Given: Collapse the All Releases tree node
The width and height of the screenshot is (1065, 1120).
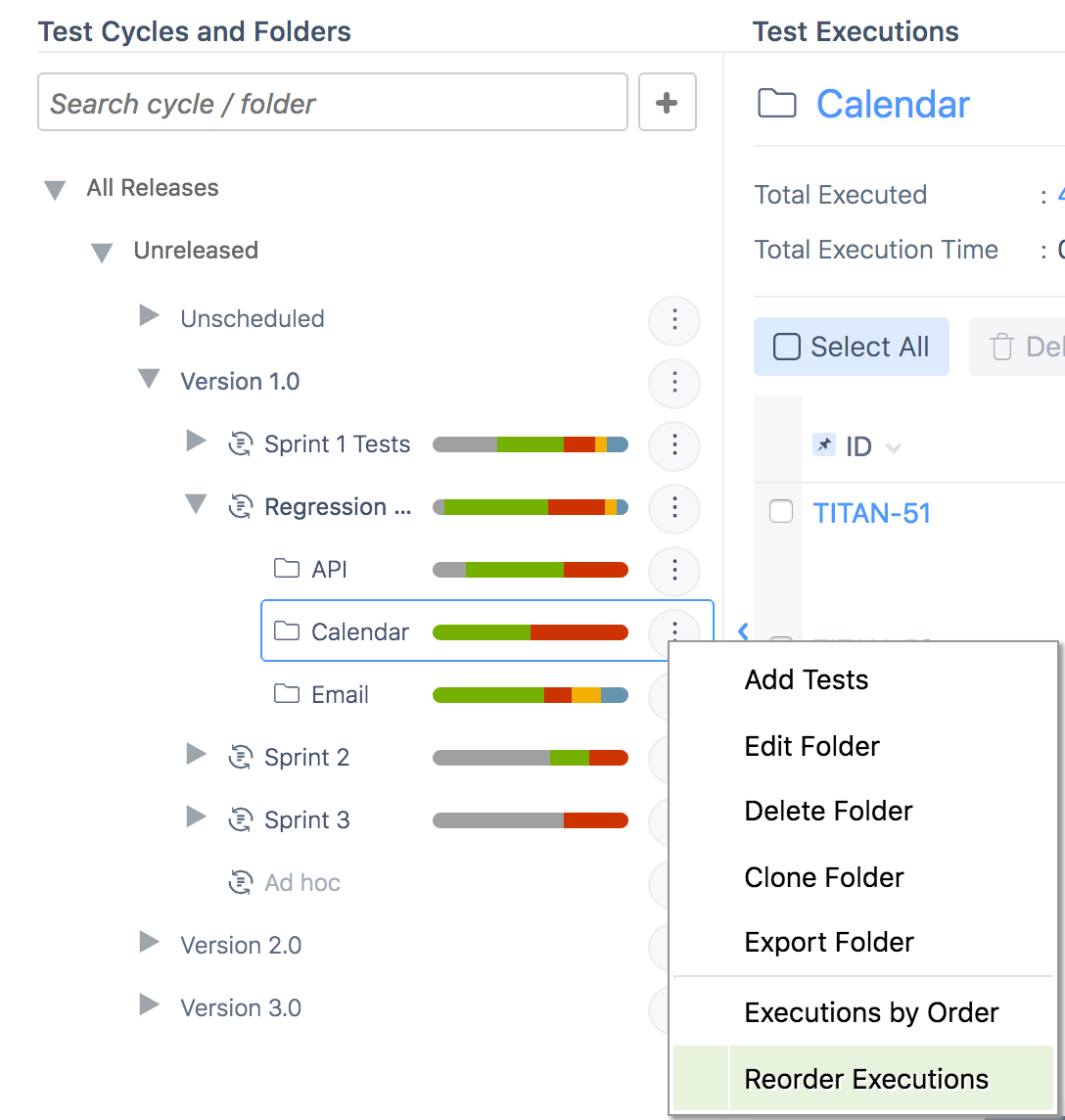Looking at the screenshot, I should [55, 190].
